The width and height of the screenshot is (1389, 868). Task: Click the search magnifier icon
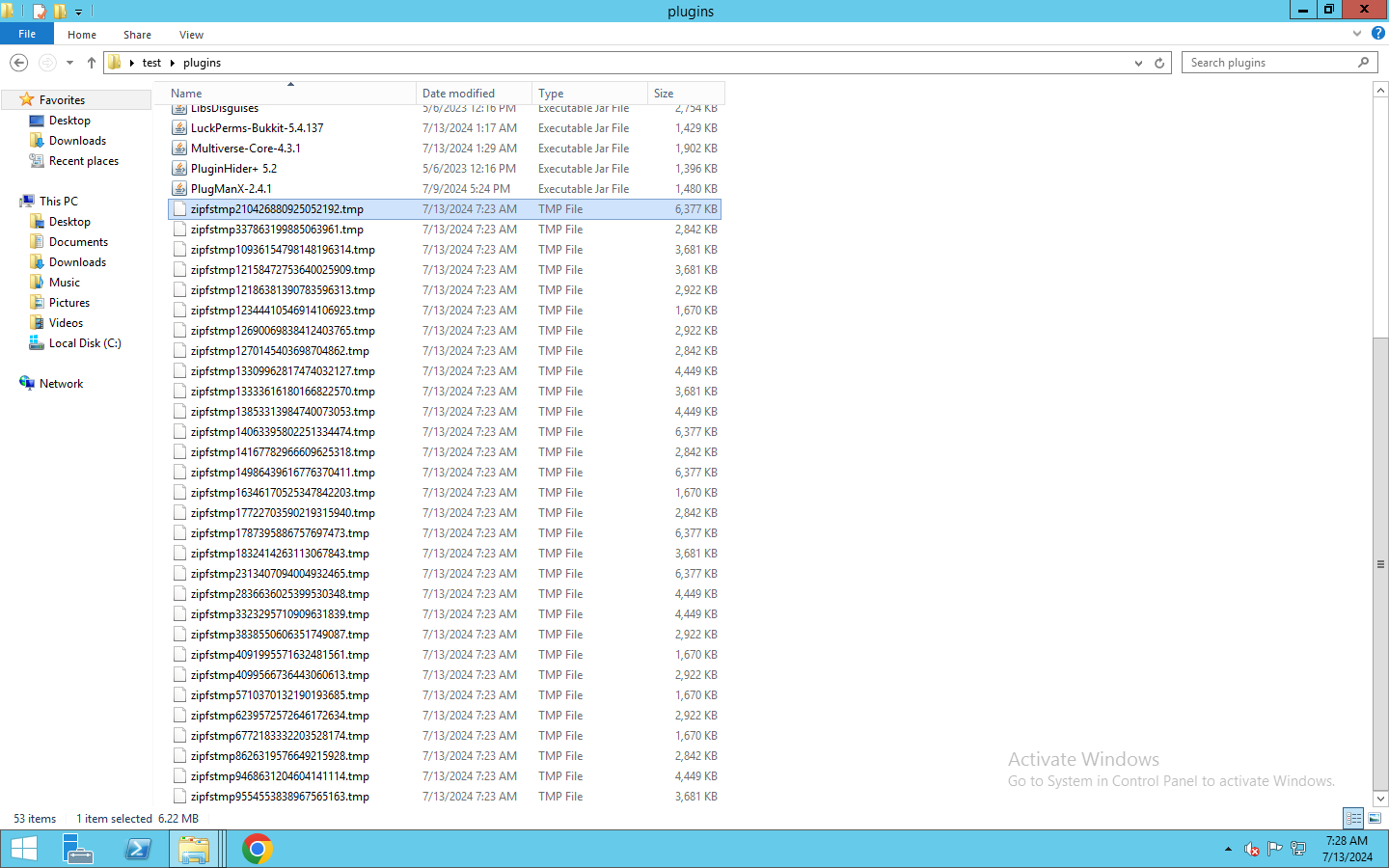click(x=1363, y=63)
